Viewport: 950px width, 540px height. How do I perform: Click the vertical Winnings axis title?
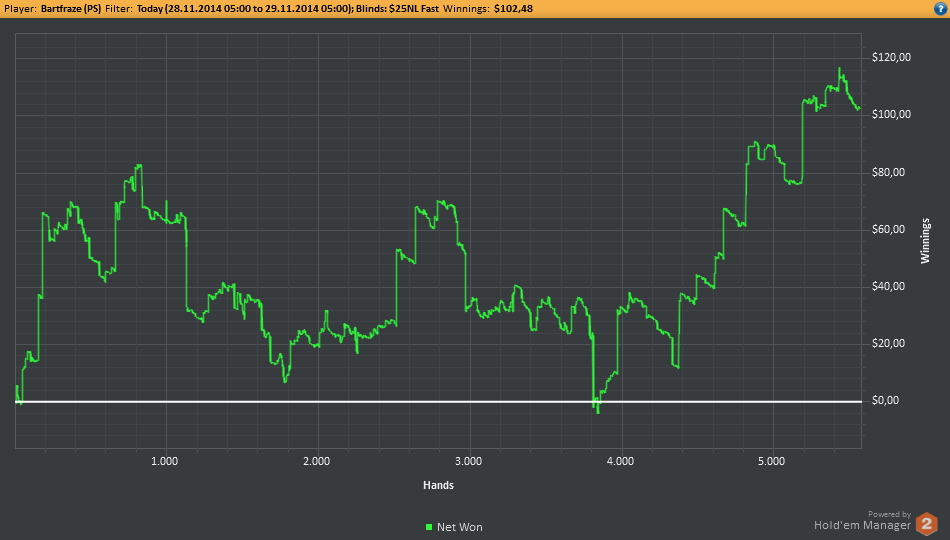[x=925, y=241]
